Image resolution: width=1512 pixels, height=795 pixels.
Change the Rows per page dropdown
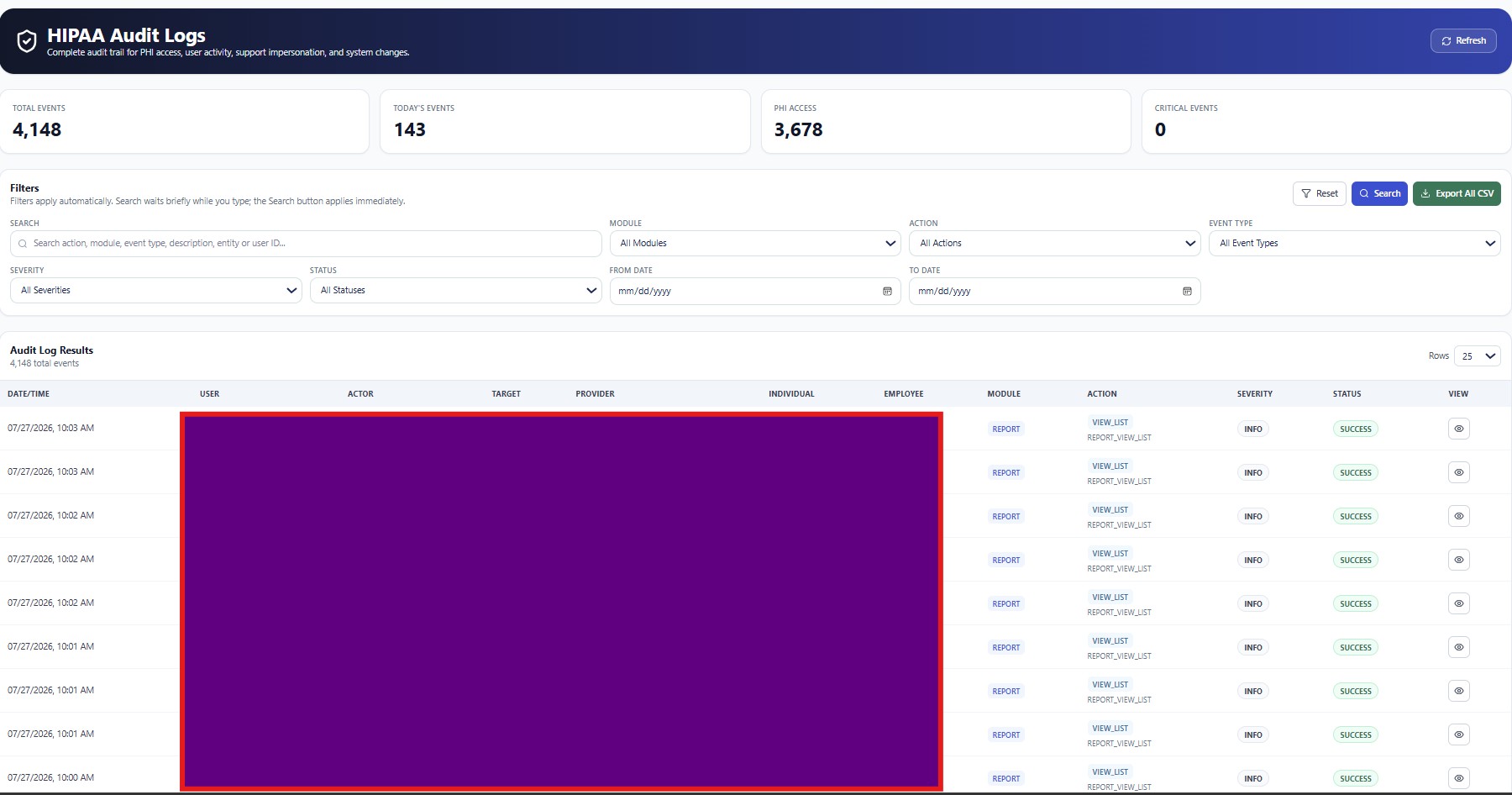tap(1478, 356)
